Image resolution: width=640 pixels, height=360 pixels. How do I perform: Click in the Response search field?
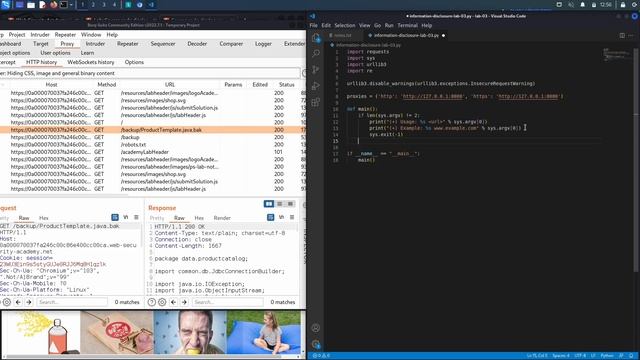coord(228,302)
